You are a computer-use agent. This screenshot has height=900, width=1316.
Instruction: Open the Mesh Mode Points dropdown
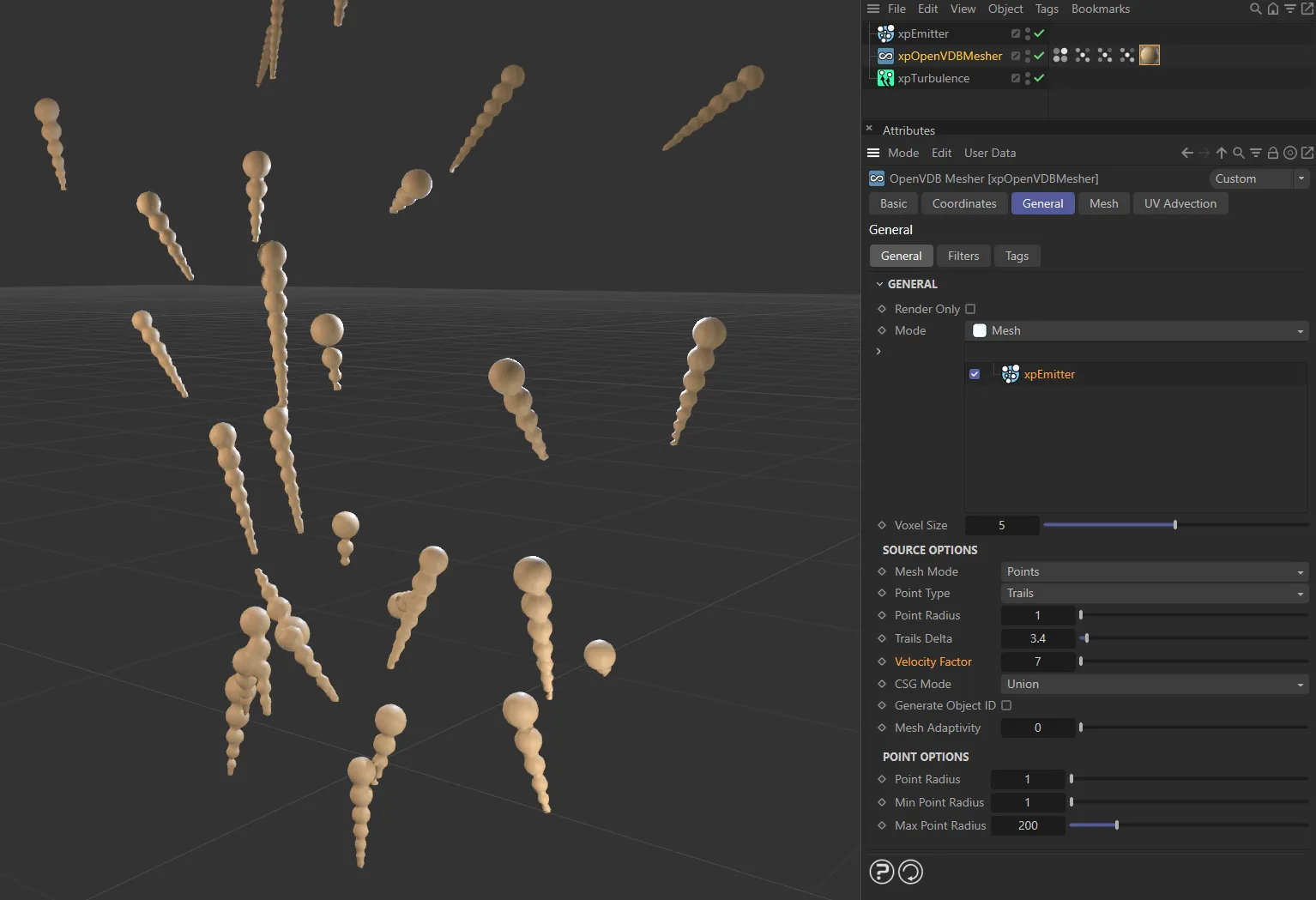(1153, 571)
